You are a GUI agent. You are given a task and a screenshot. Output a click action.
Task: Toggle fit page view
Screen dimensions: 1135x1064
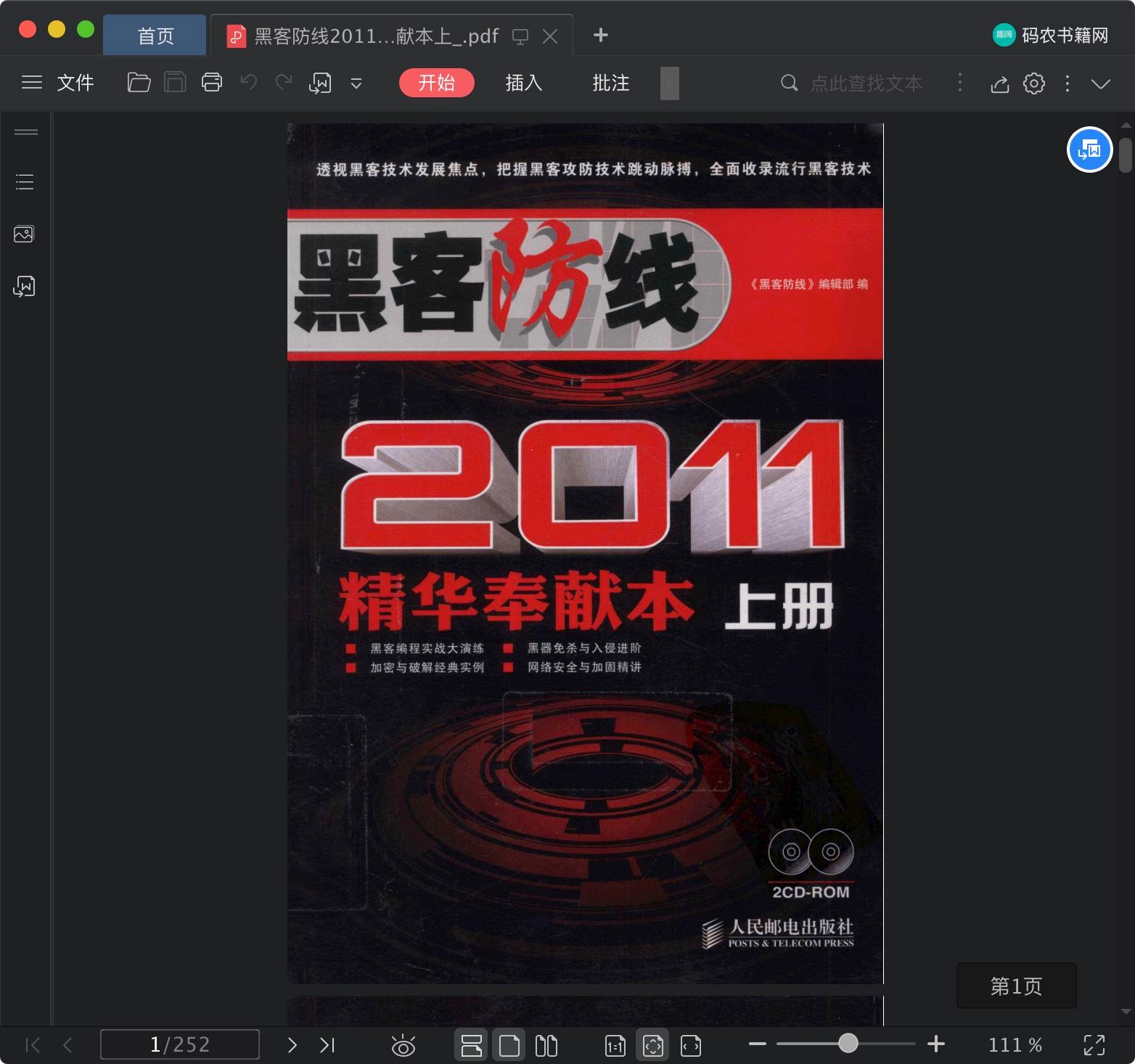pyautogui.click(x=652, y=1045)
